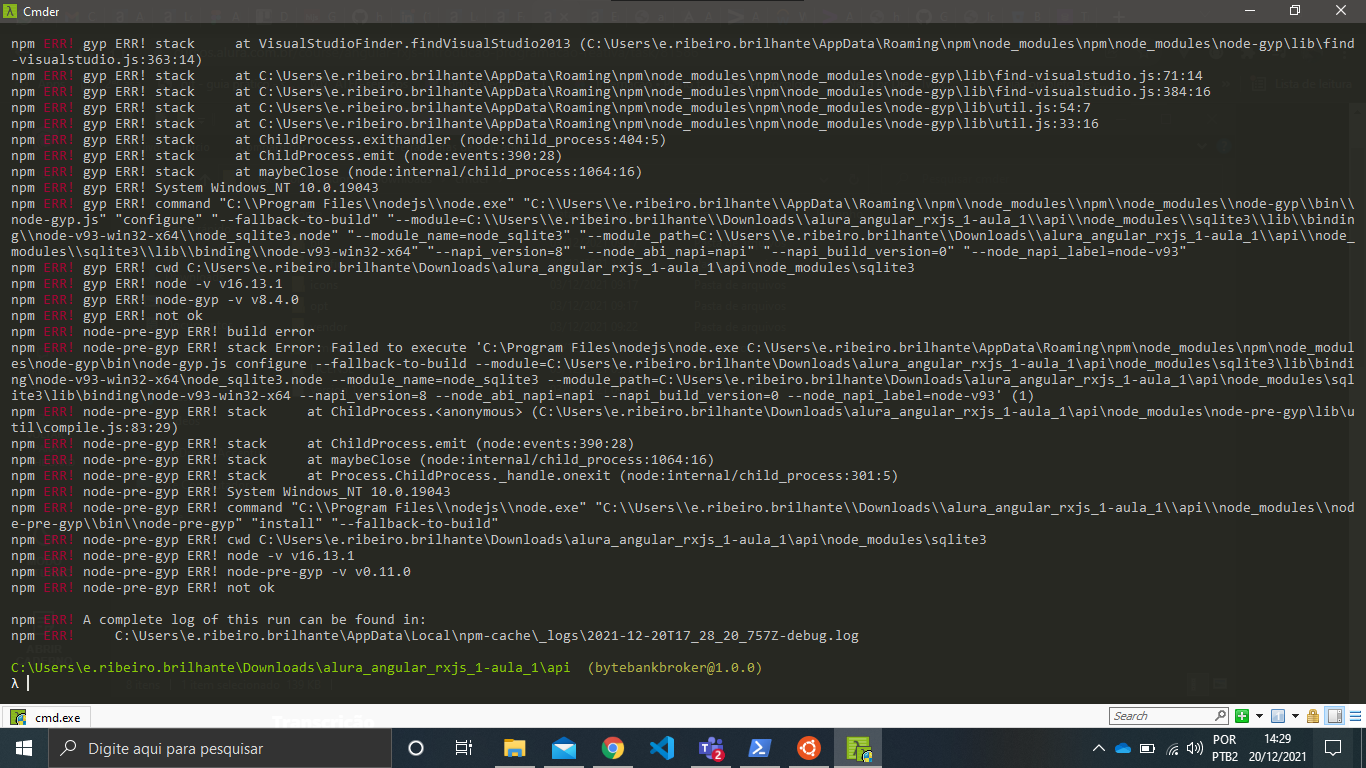1366x768 pixels.
Task: Open the Cmder hamburger settings menu
Action: (1355, 716)
